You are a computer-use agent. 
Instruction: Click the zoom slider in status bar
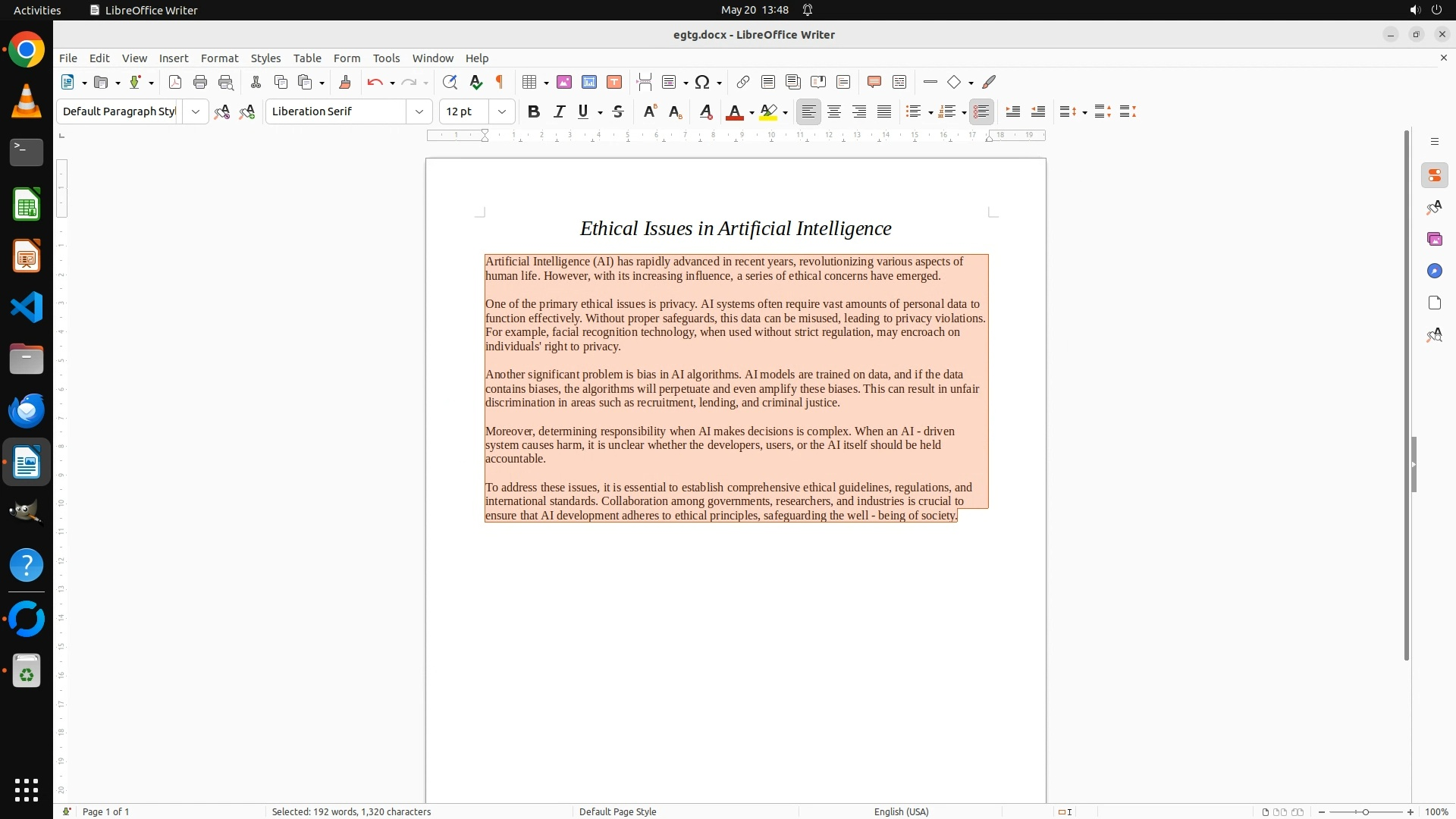click(x=1365, y=811)
